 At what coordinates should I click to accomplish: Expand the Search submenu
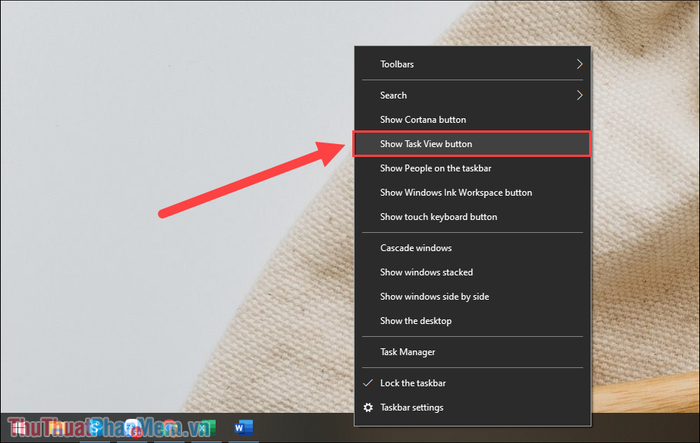(473, 95)
